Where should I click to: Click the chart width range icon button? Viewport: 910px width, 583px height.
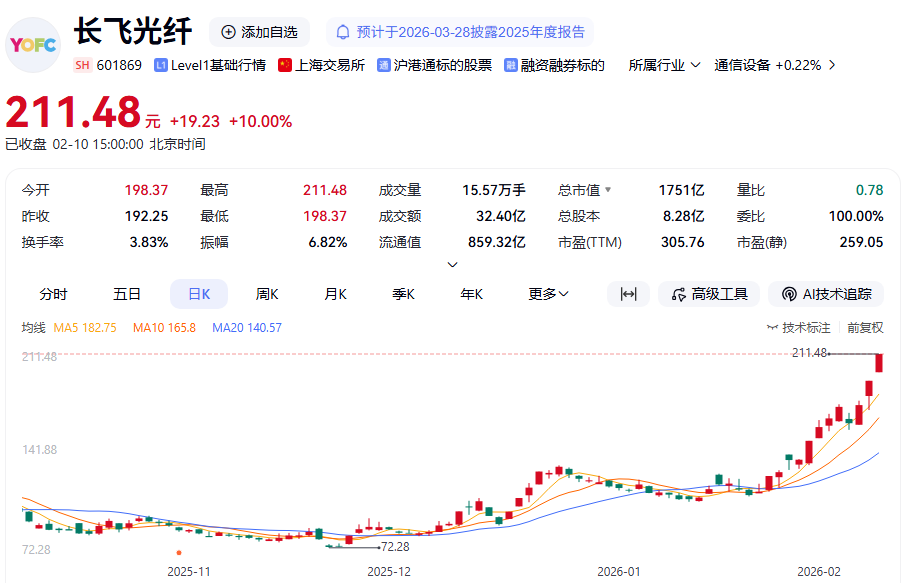click(x=628, y=294)
